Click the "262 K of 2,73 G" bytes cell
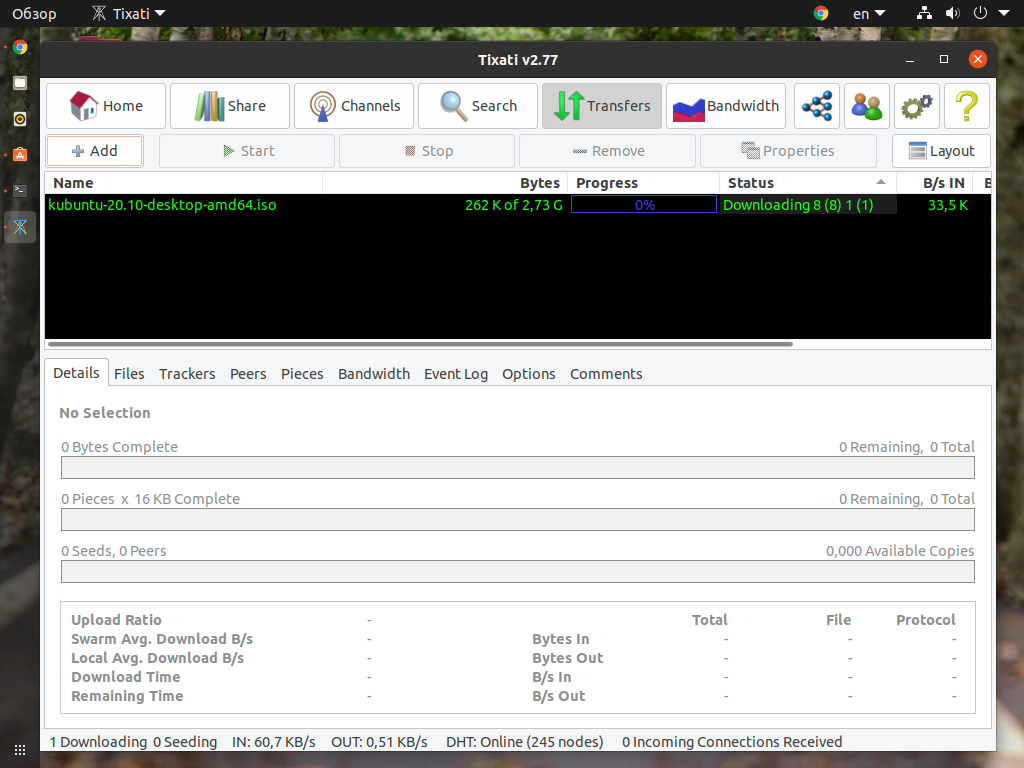Viewport: 1024px width, 768px height. tap(513, 205)
